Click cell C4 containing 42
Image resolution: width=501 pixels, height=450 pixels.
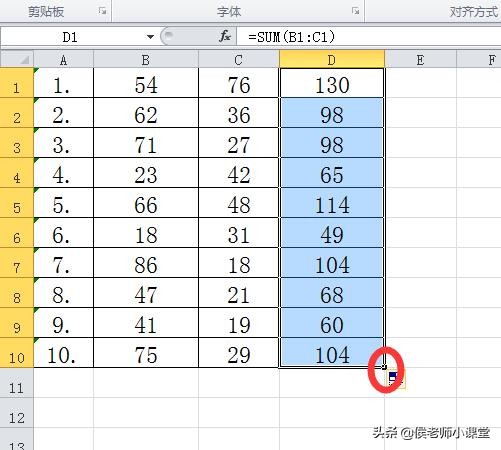(x=239, y=173)
